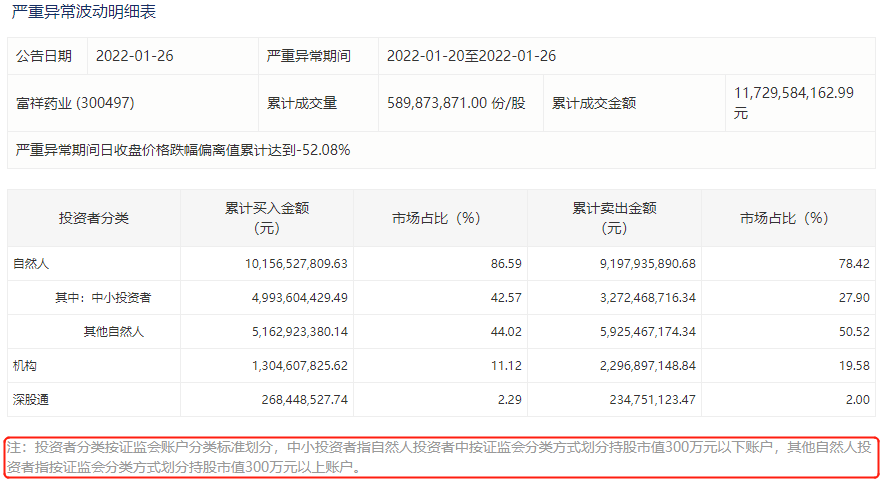
Task: Select sell share 78.42
Action: click(854, 264)
